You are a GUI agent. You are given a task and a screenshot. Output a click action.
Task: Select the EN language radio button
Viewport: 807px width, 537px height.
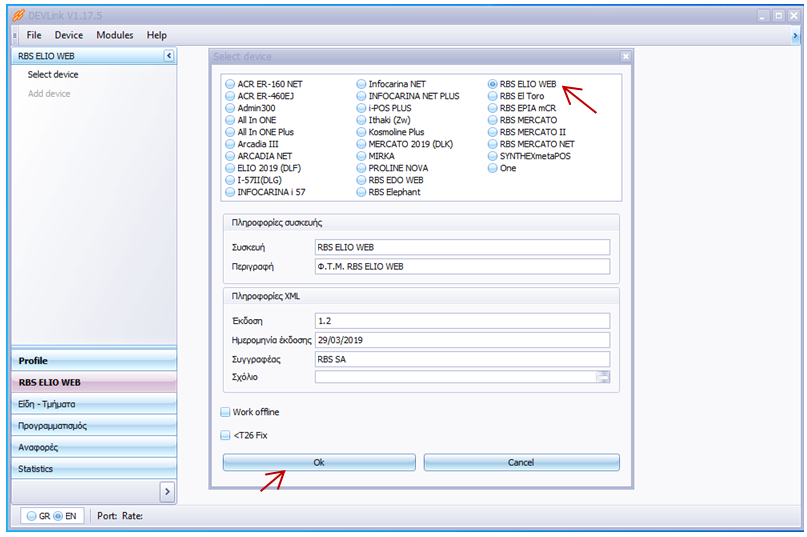pyautogui.click(x=58, y=516)
